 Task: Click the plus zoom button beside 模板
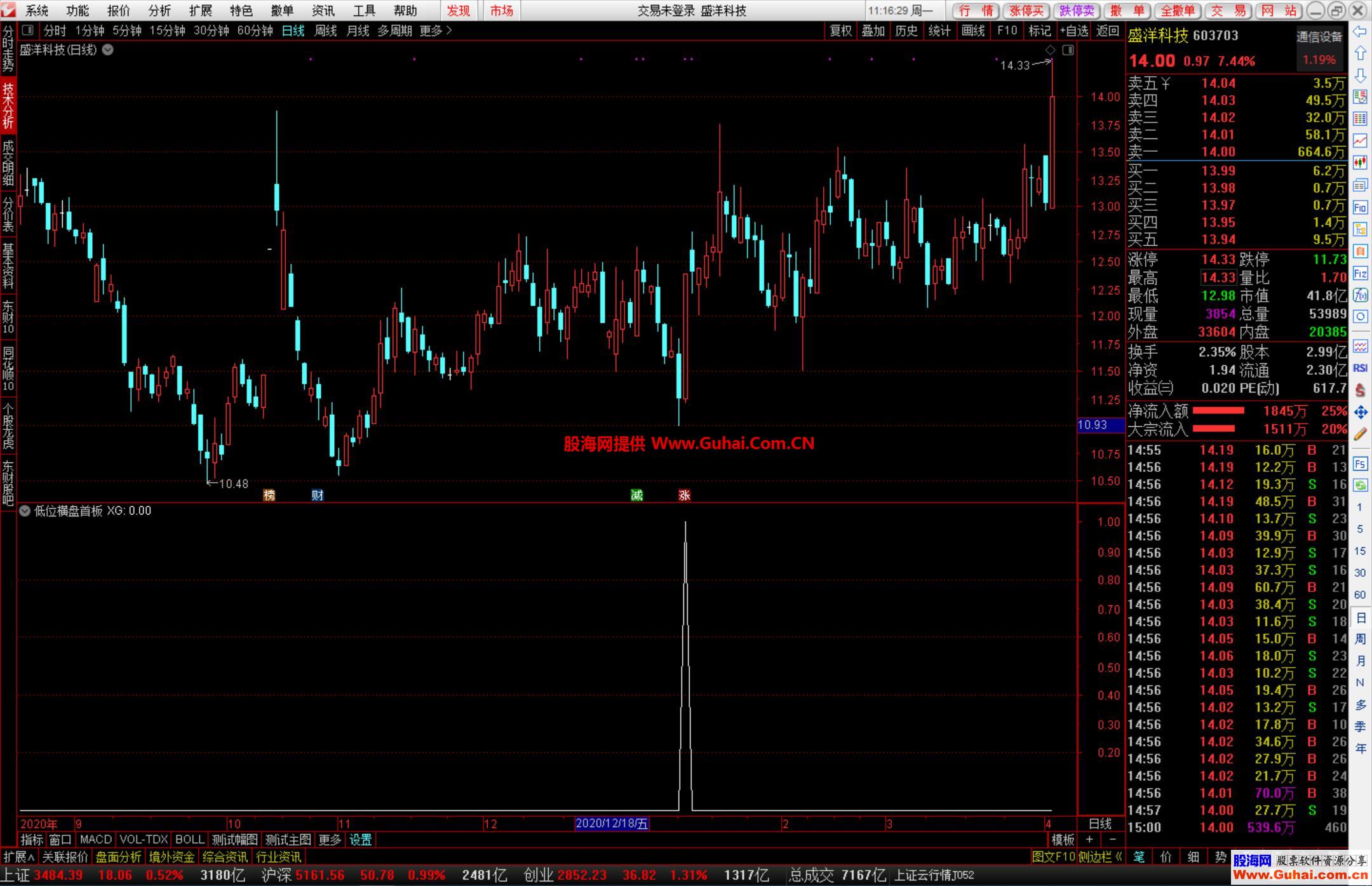click(x=1089, y=840)
